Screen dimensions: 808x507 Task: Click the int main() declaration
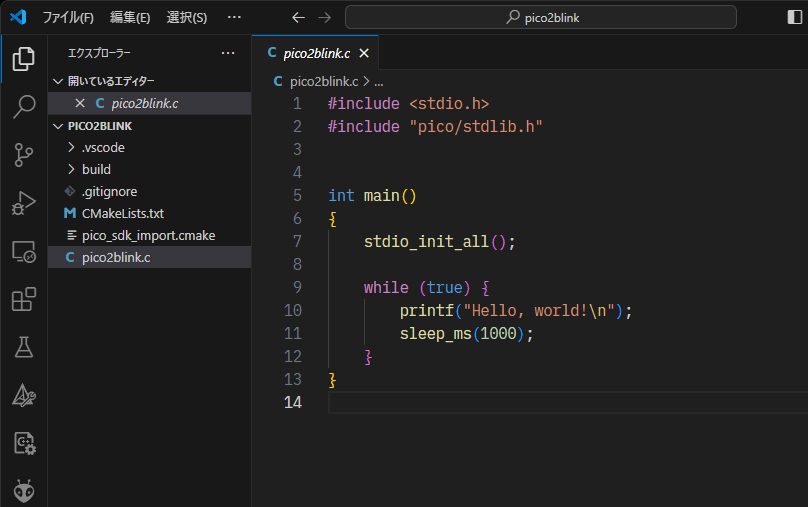pos(372,195)
